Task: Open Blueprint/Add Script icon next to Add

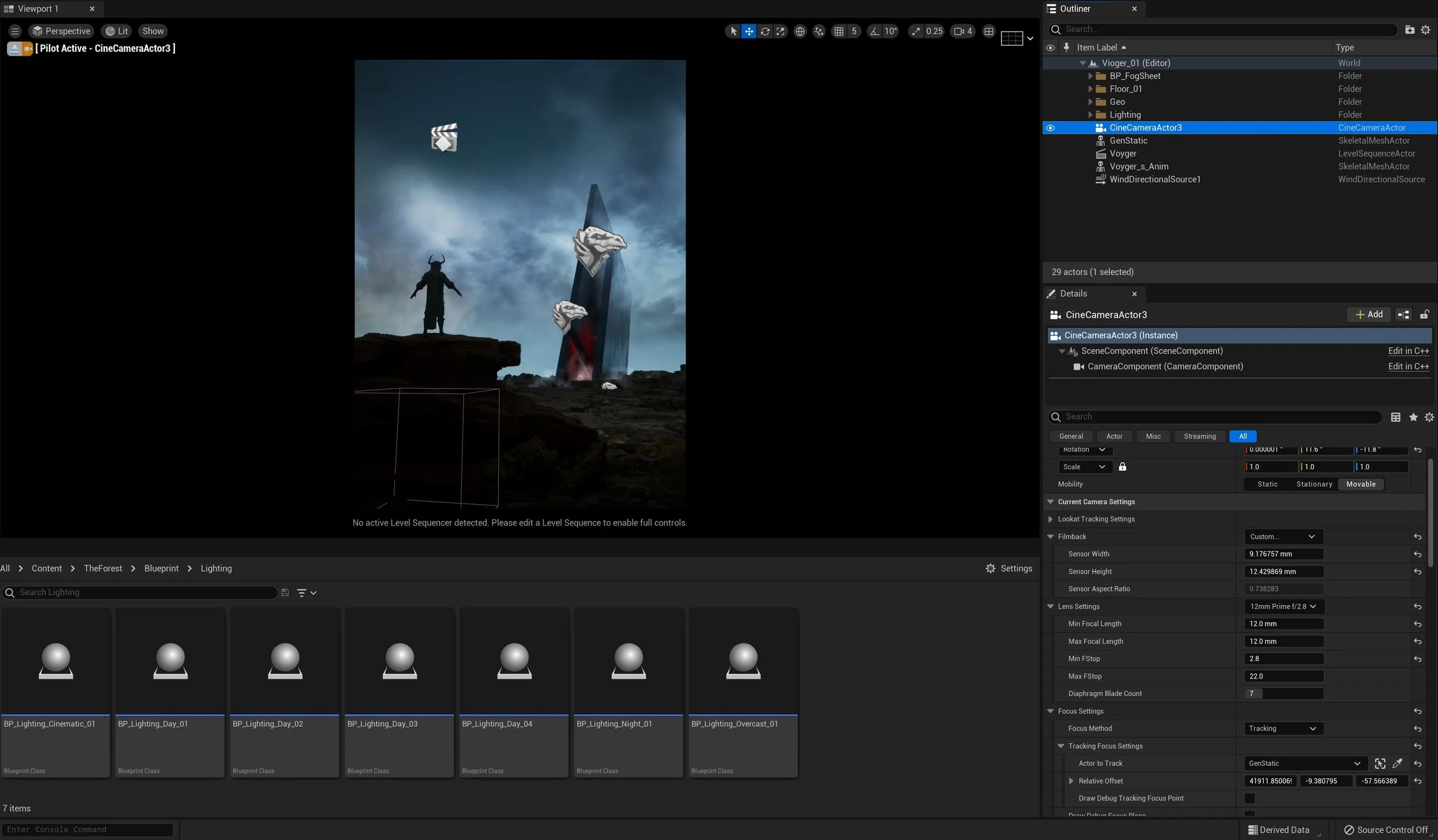Action: click(x=1403, y=314)
